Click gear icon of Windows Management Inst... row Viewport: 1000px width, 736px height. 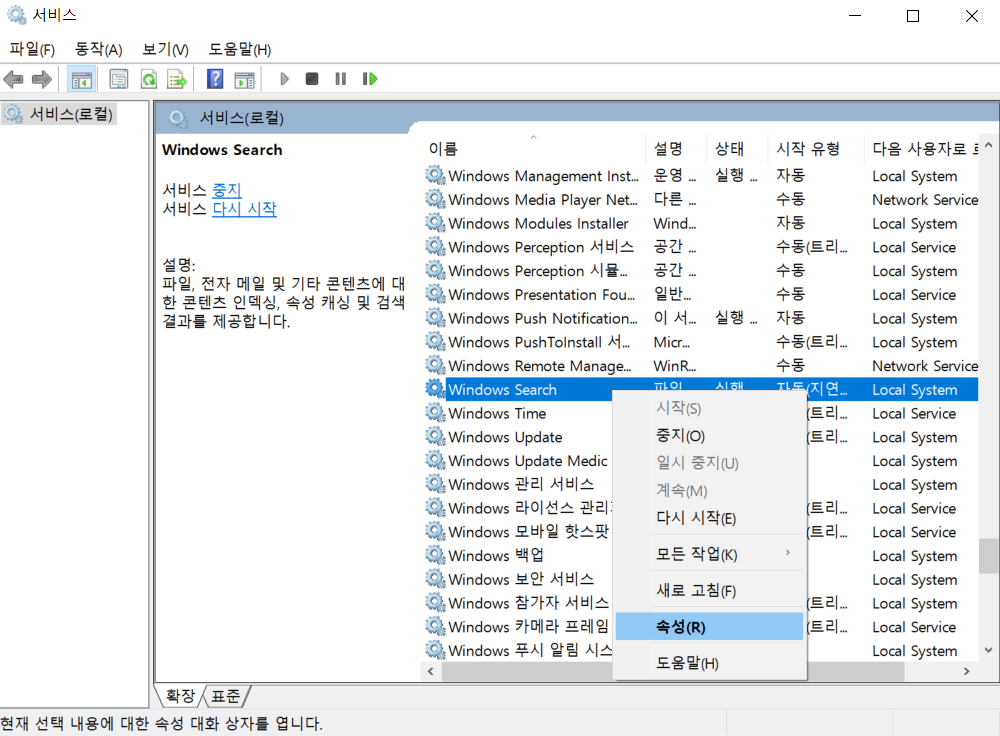(436, 175)
